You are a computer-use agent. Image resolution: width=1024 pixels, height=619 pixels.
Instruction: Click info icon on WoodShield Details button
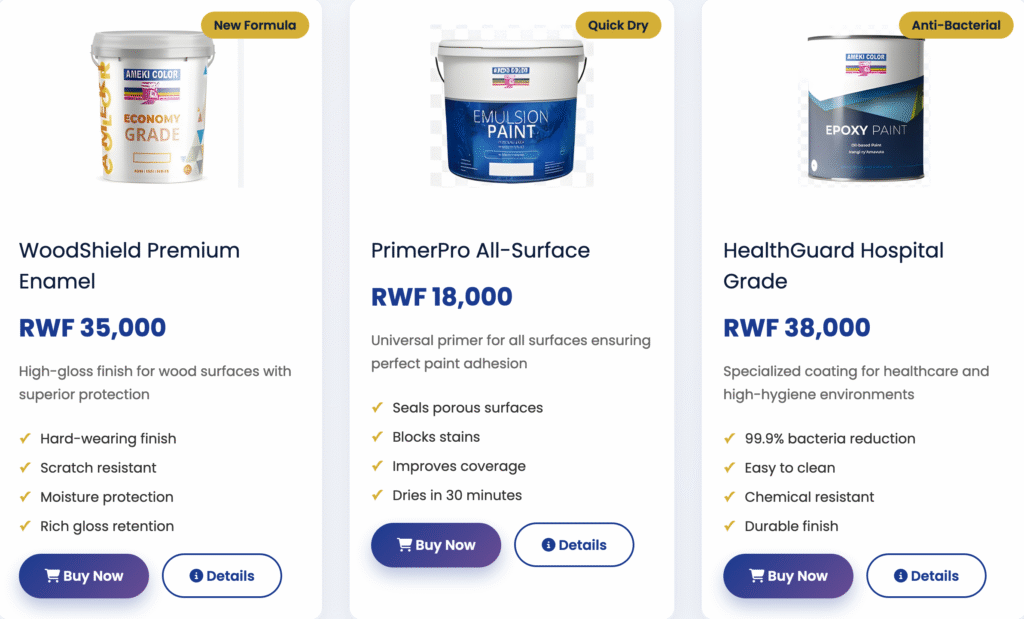pyautogui.click(x=196, y=576)
